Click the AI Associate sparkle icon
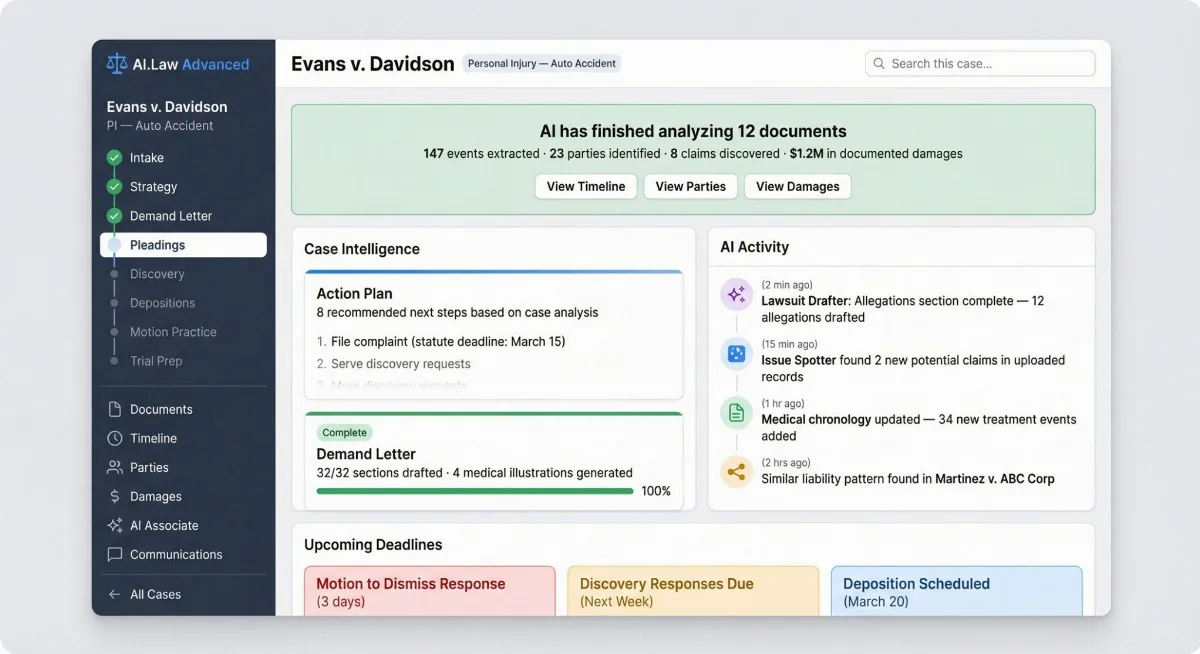This screenshot has height=654, width=1200. 115,525
